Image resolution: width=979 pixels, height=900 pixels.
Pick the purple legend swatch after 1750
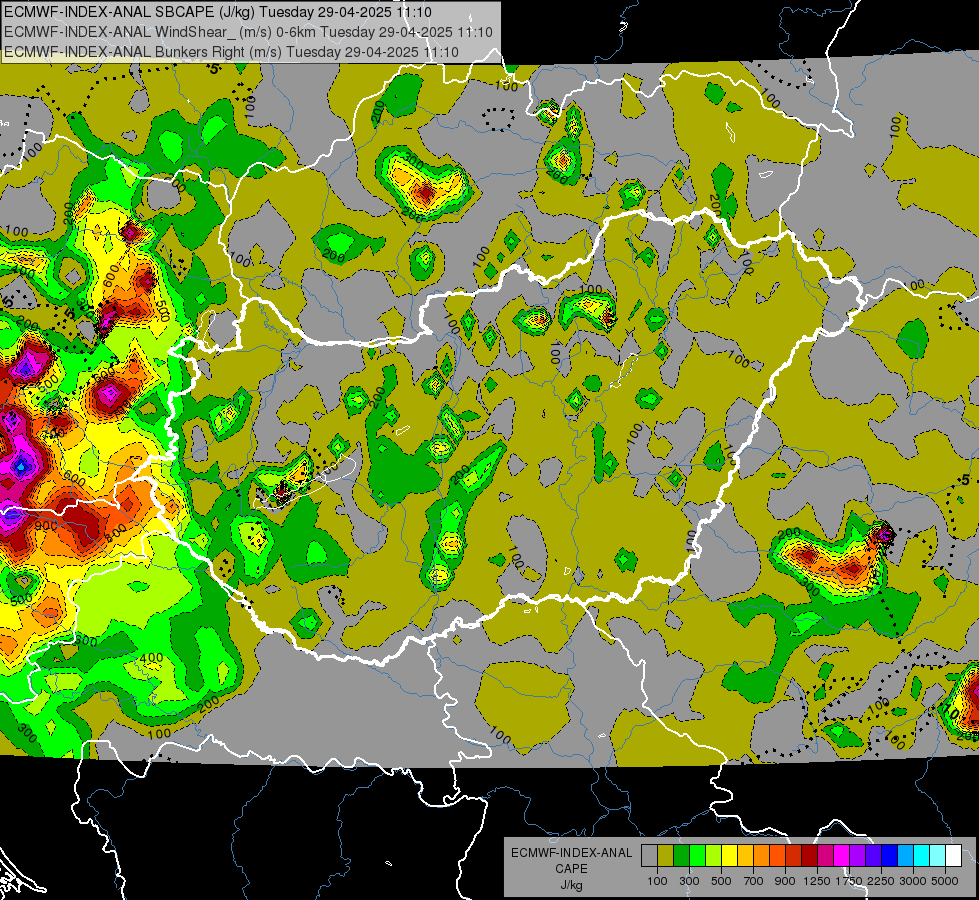coord(858,856)
